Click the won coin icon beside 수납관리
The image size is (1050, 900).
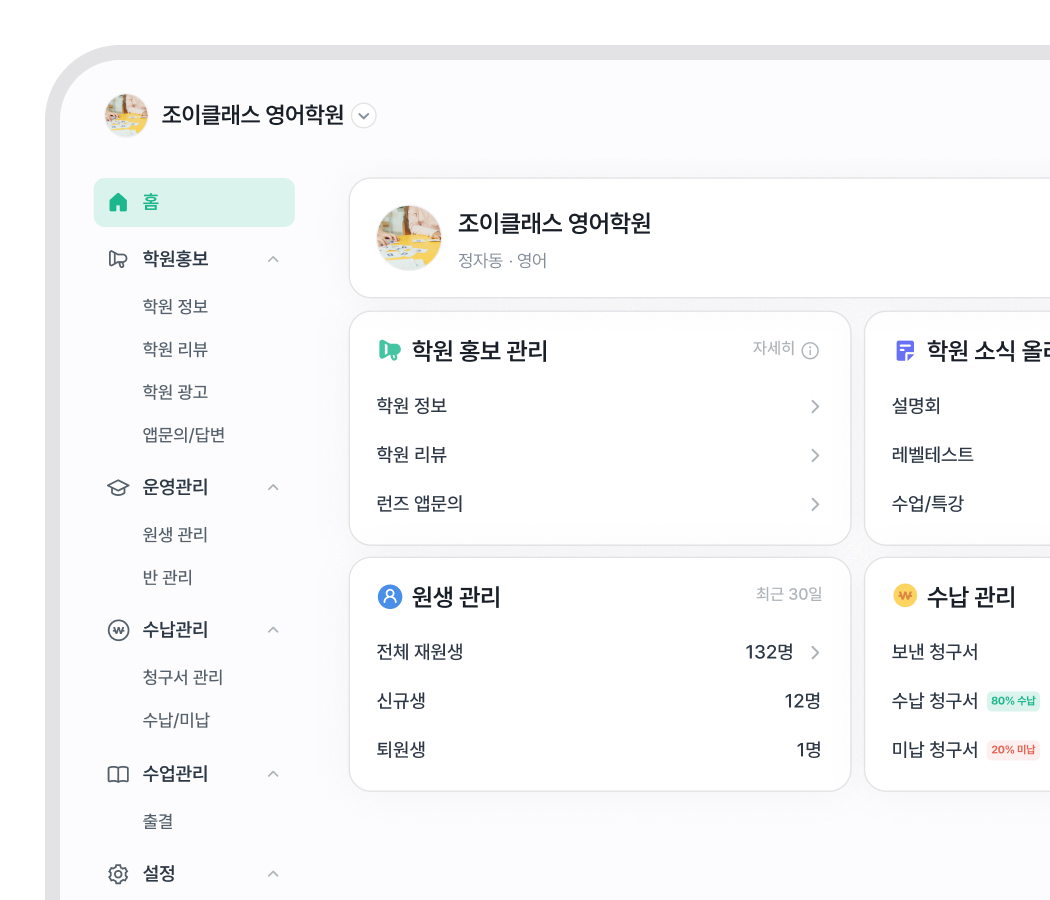coord(118,630)
